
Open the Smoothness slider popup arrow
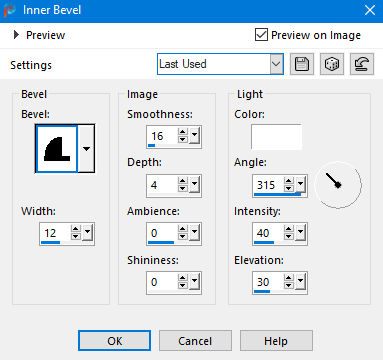point(194,136)
